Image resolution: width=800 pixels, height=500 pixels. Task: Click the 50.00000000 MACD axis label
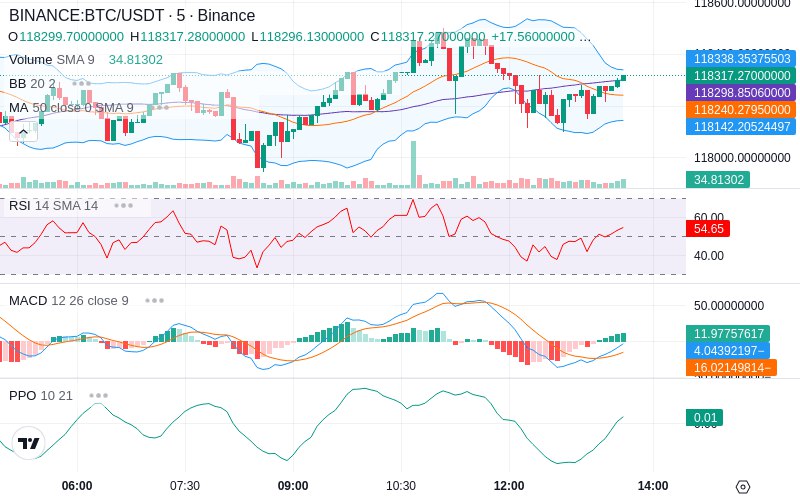729,306
